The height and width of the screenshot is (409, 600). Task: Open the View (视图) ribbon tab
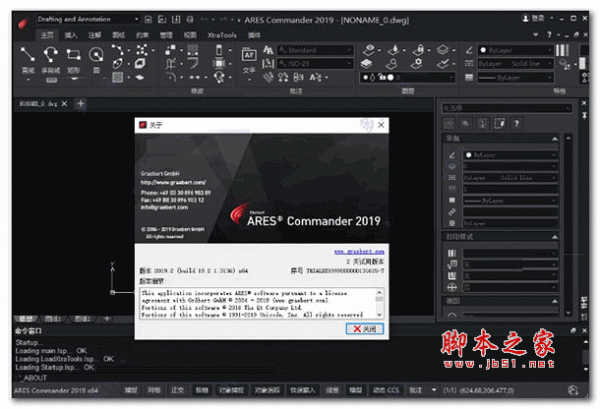(x=190, y=35)
